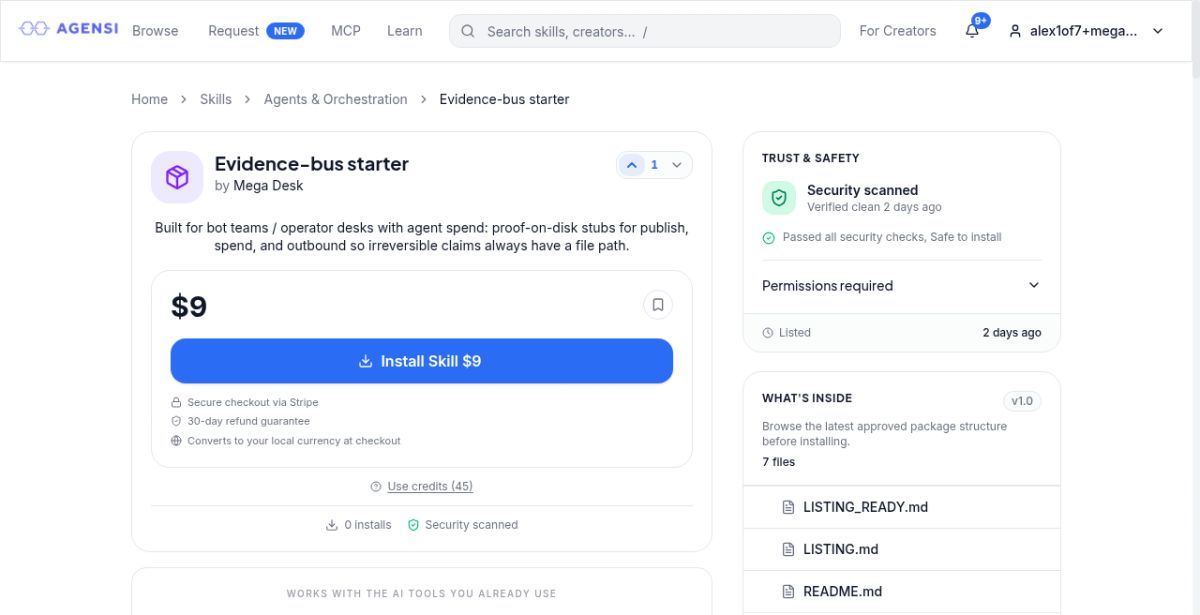The image size is (1200, 615).
Task: Open the Agensi logo home link
Action: [x=69, y=30]
